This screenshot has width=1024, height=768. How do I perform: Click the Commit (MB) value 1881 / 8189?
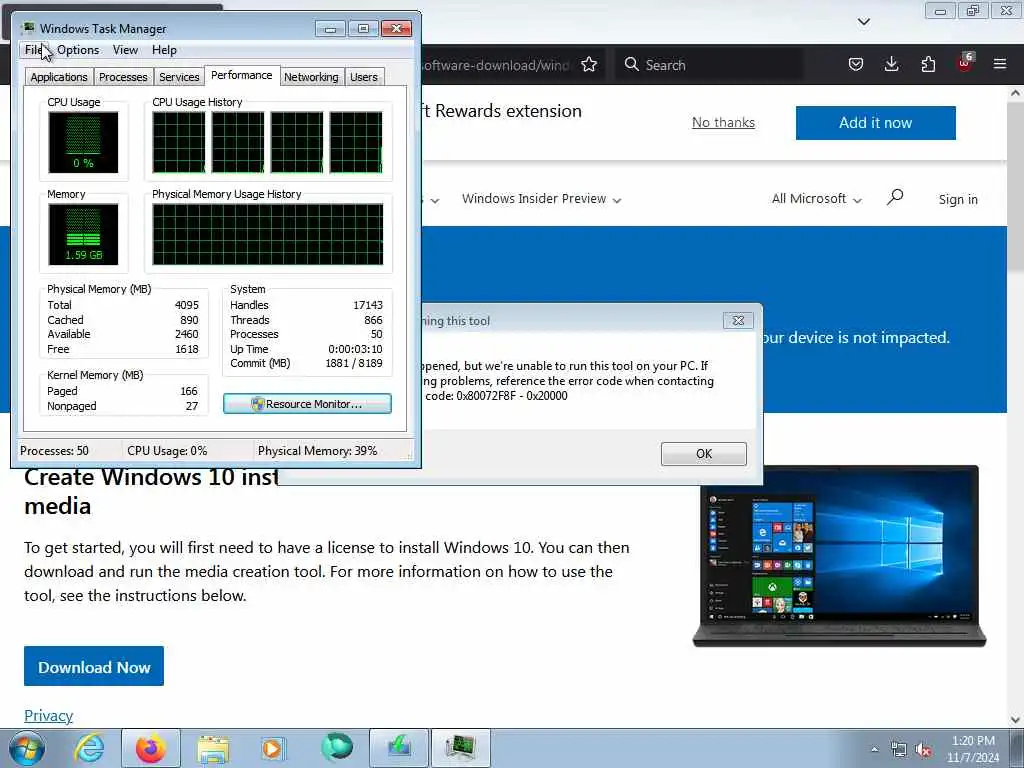(353, 363)
